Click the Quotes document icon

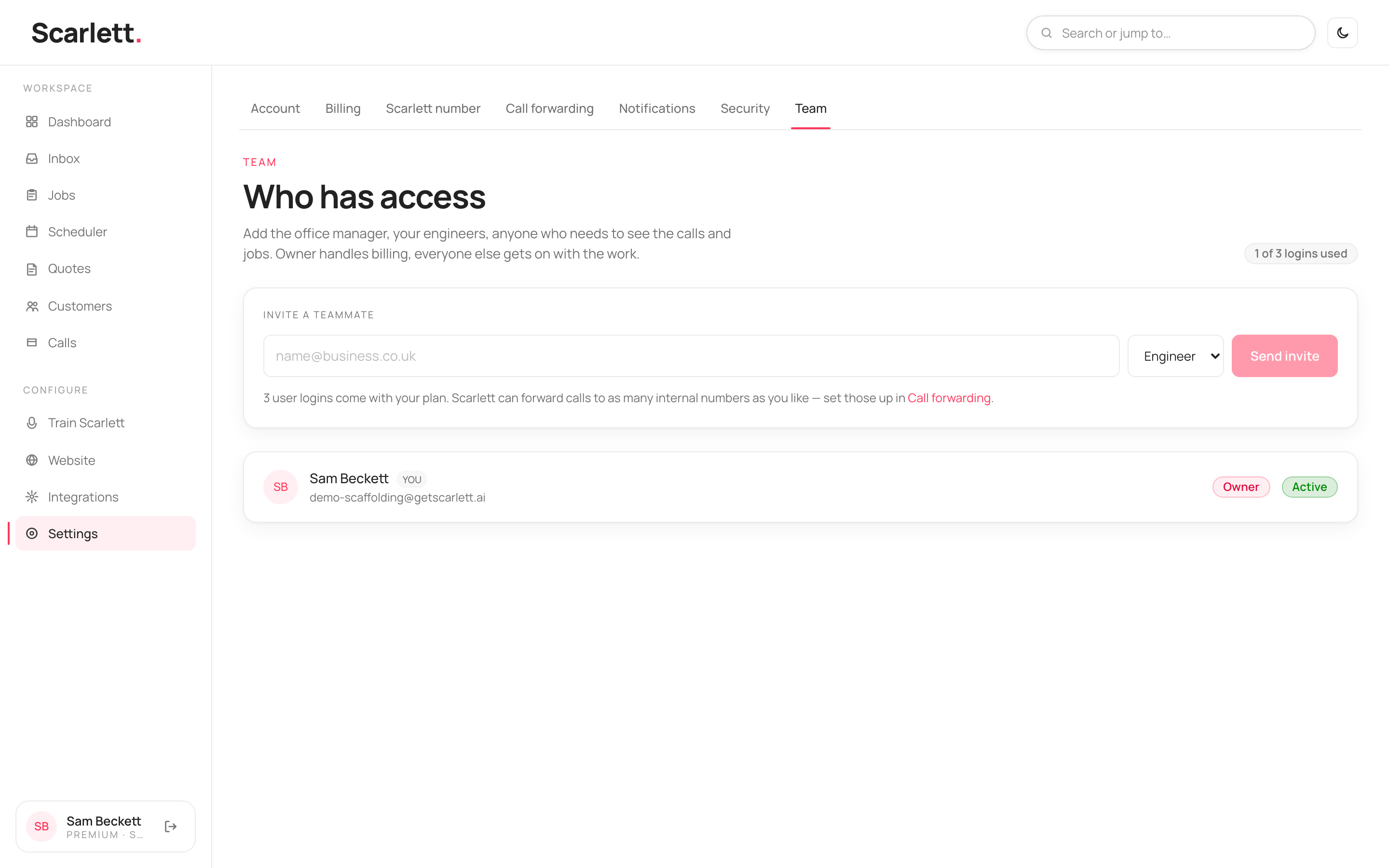click(x=32, y=269)
